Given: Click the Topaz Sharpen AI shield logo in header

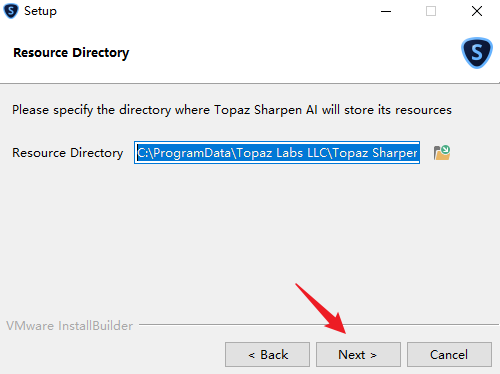Looking at the screenshot, I should pos(477,53).
